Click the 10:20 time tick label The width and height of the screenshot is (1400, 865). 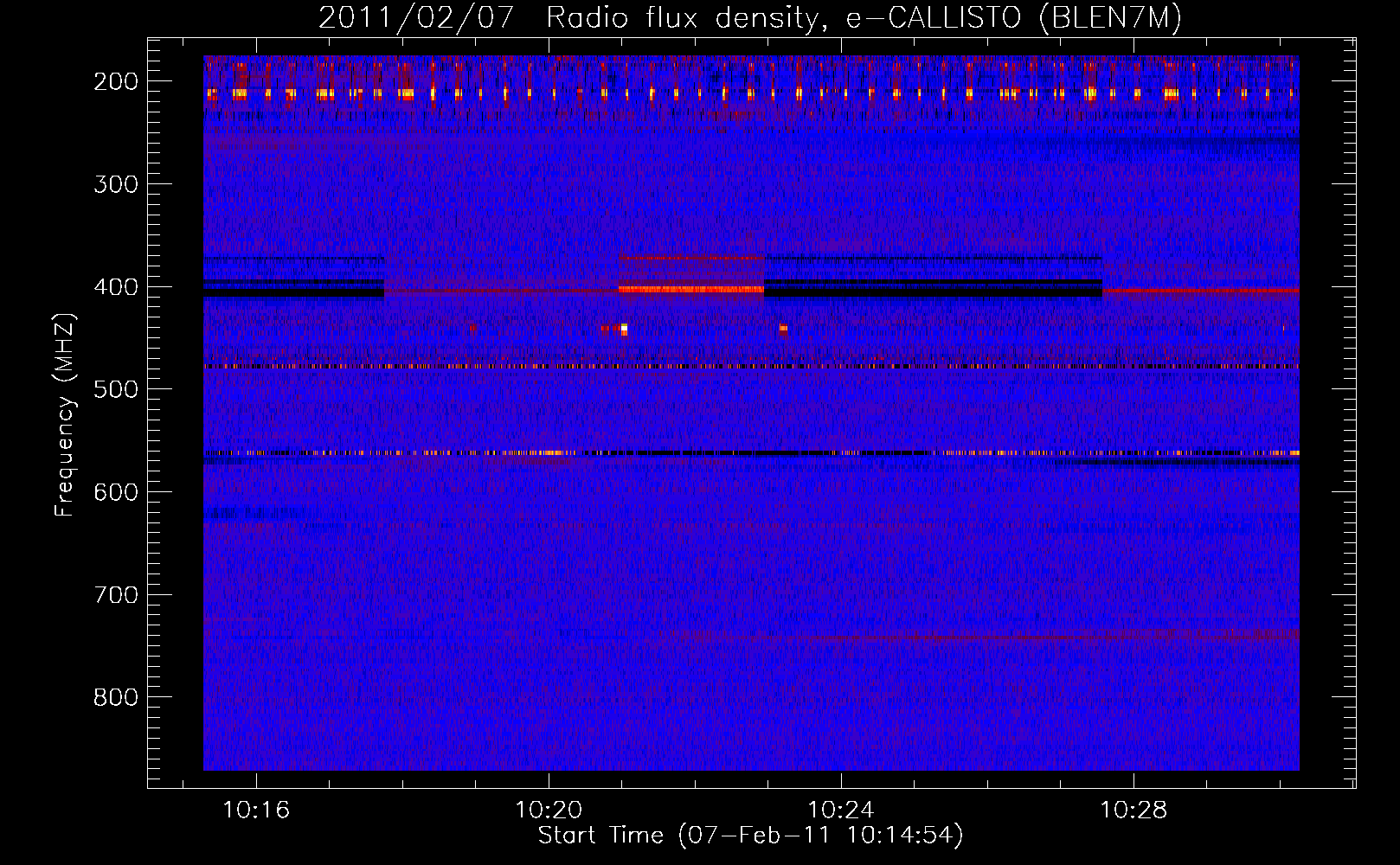(549, 811)
